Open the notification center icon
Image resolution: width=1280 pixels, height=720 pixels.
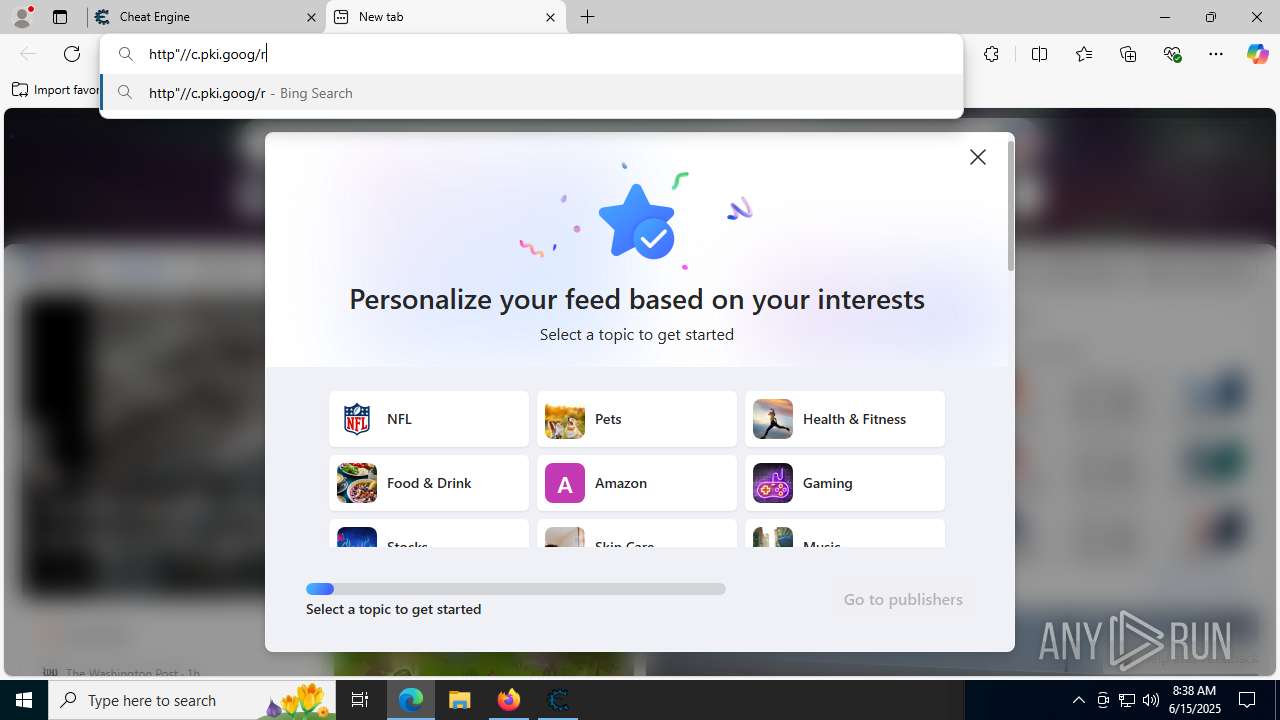[x=1247, y=700]
